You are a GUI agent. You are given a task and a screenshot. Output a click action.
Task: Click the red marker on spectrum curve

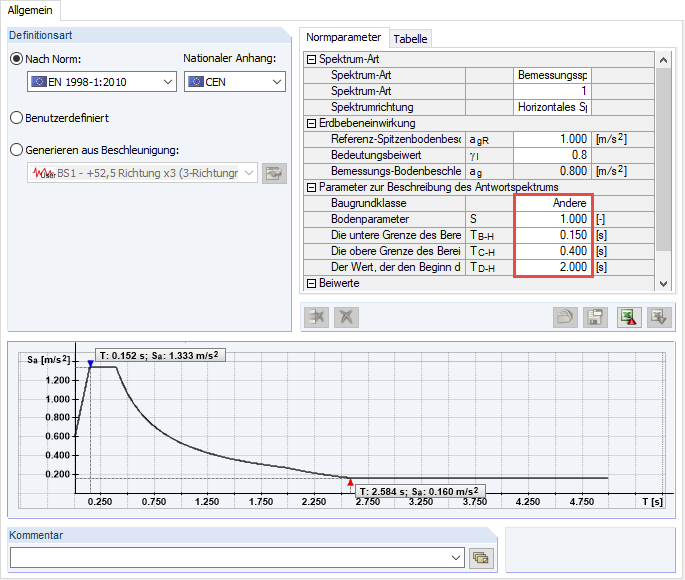[x=350, y=482]
